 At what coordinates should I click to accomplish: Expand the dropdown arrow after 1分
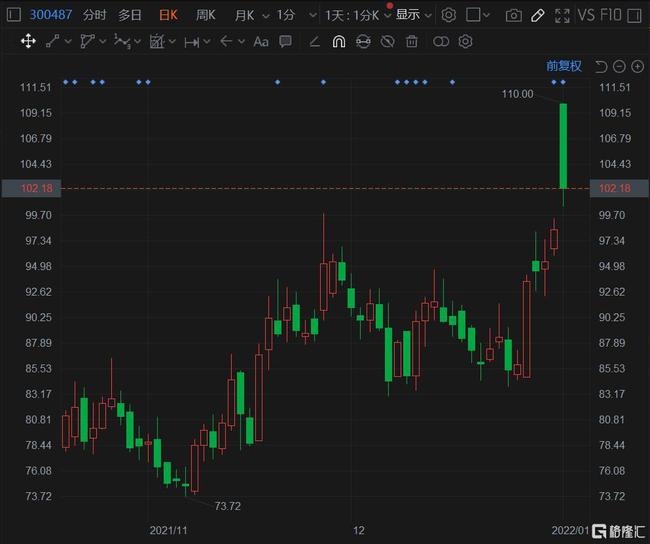pyautogui.click(x=313, y=16)
